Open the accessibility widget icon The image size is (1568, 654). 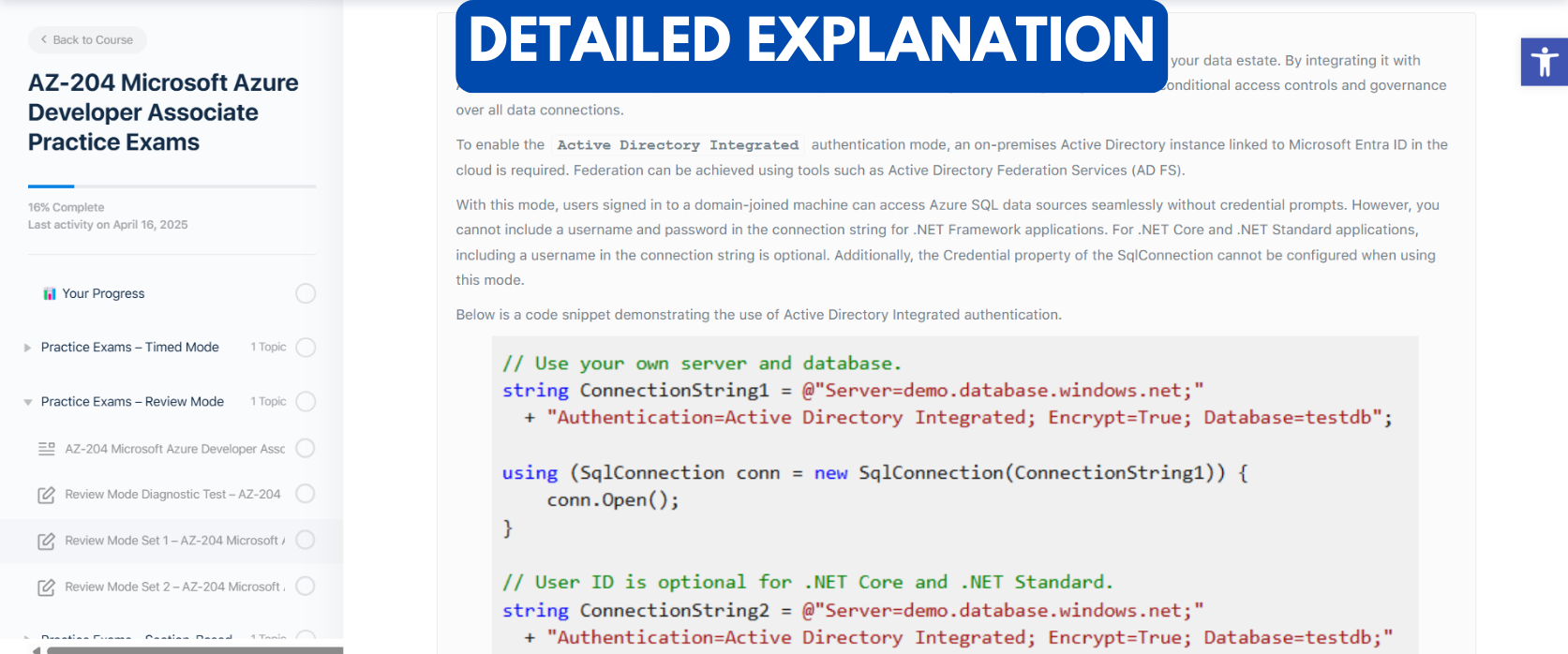1544,62
